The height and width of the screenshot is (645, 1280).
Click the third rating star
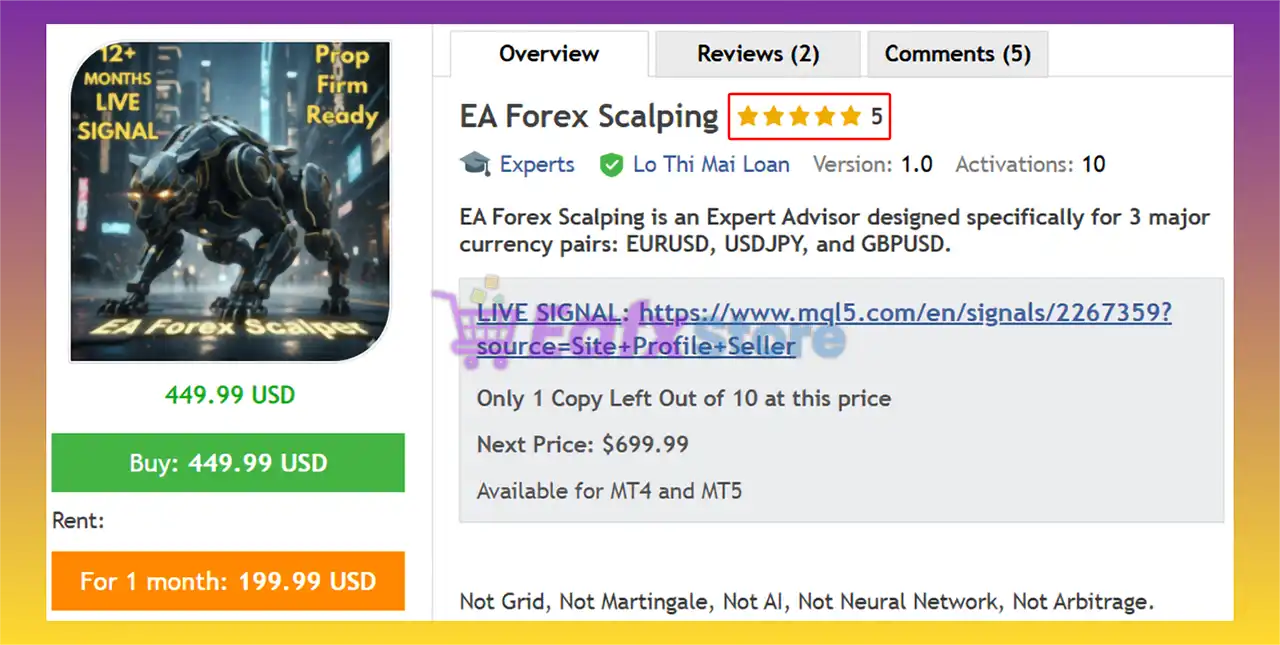[799, 117]
